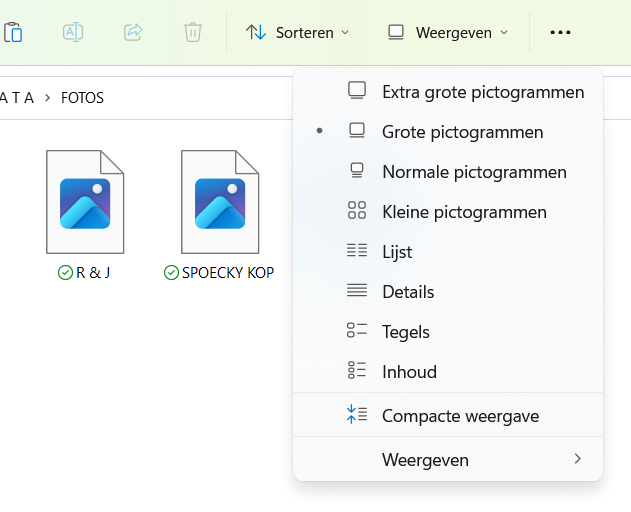Collapse the Weergeven toolbar dropdown
The image size is (631, 512).
tap(448, 32)
